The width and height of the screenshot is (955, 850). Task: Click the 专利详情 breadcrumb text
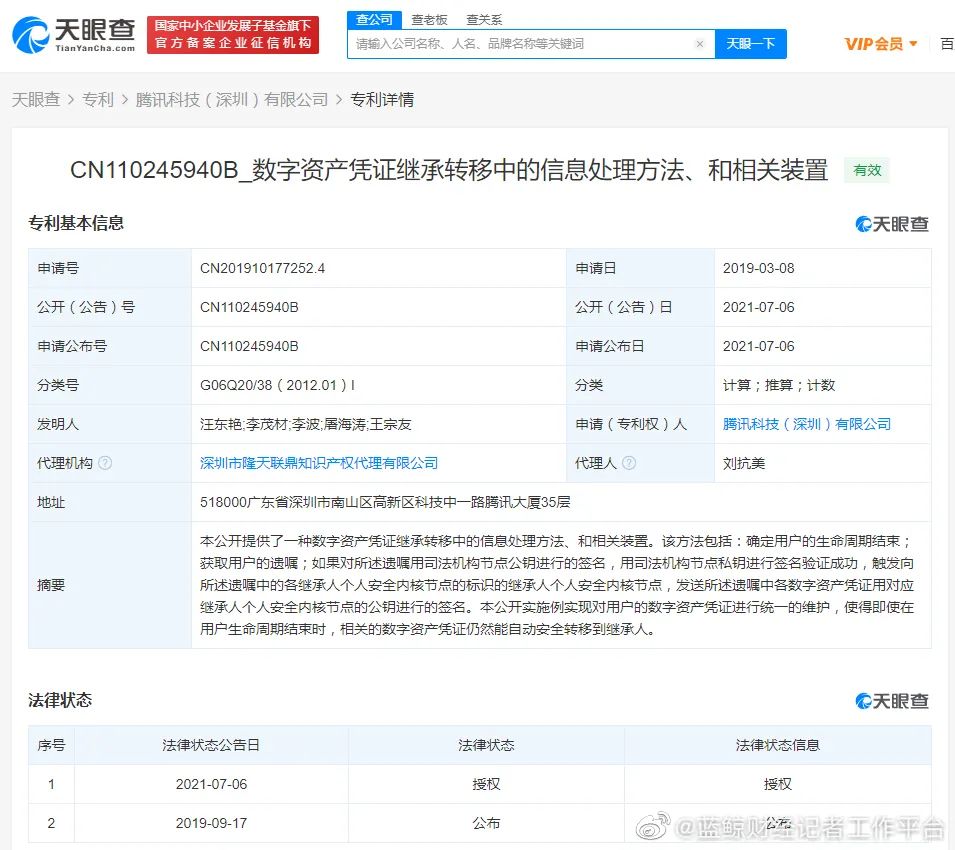pyautogui.click(x=382, y=99)
